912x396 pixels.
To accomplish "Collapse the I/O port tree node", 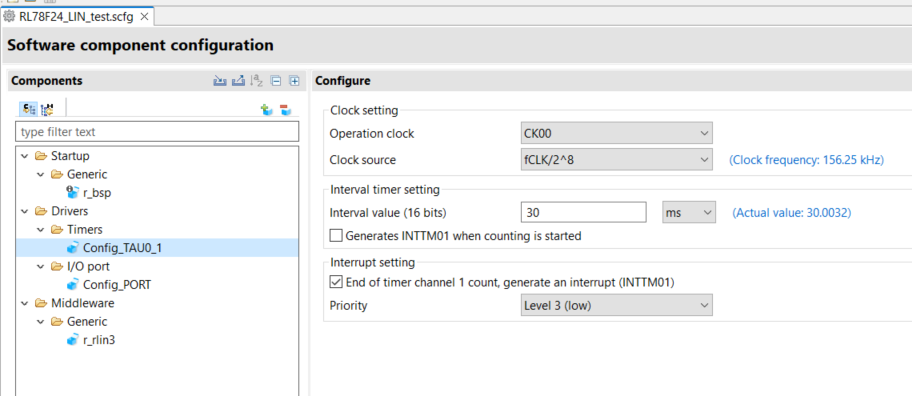I will pos(40,267).
